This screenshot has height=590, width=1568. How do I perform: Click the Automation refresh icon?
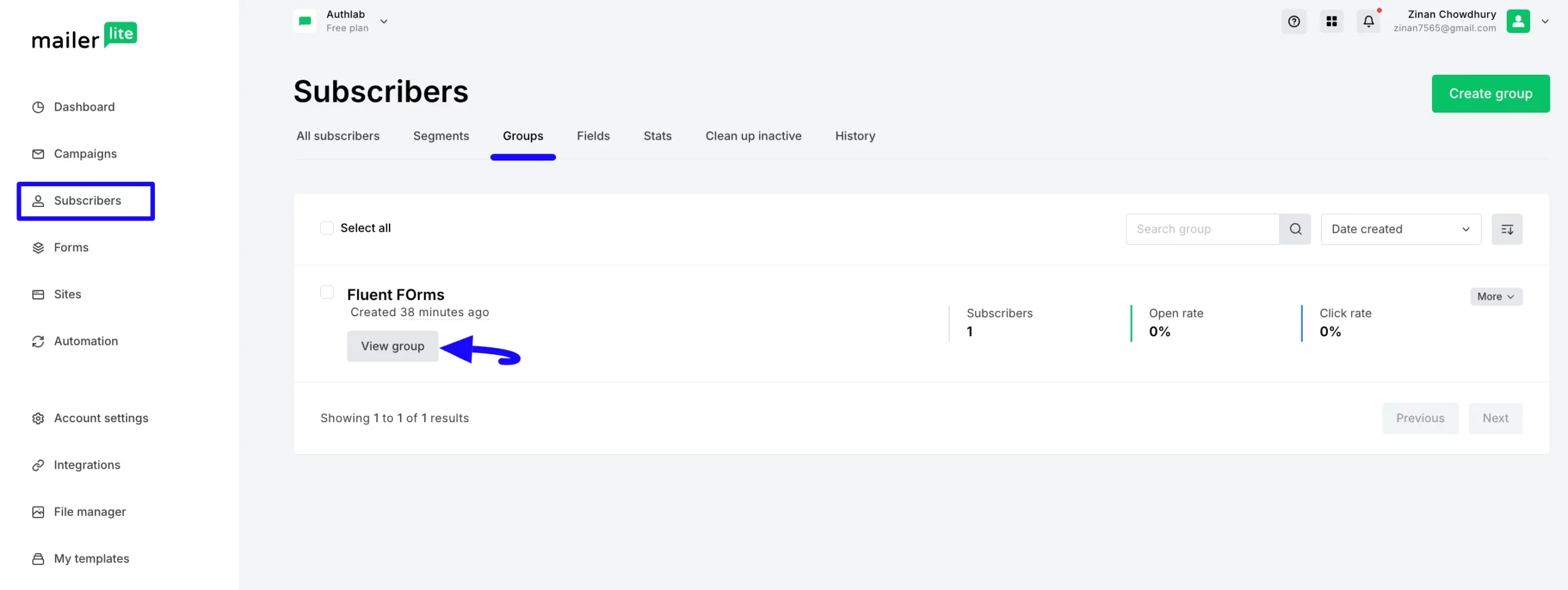pos(38,341)
